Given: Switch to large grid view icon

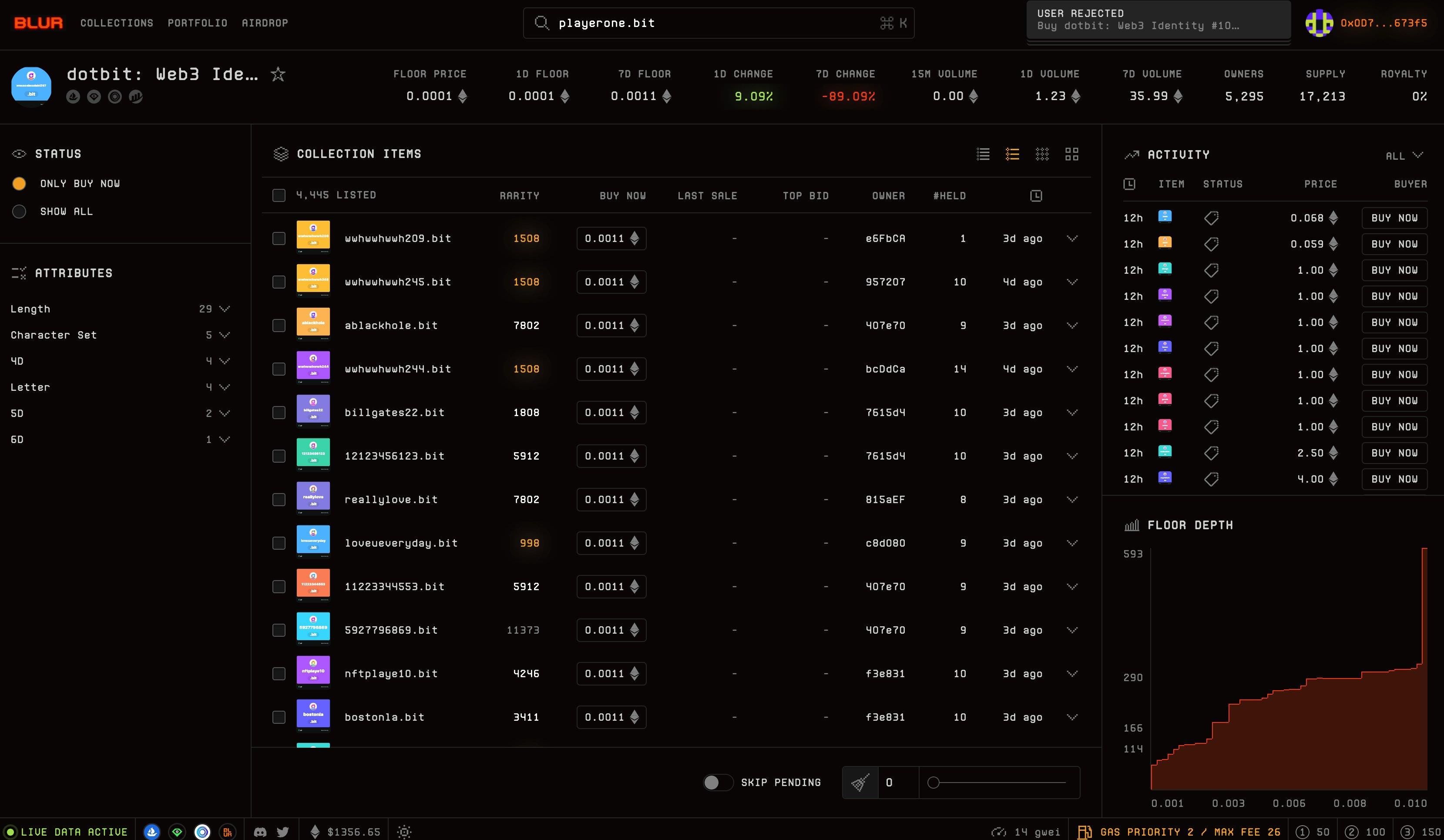Looking at the screenshot, I should [1071, 154].
